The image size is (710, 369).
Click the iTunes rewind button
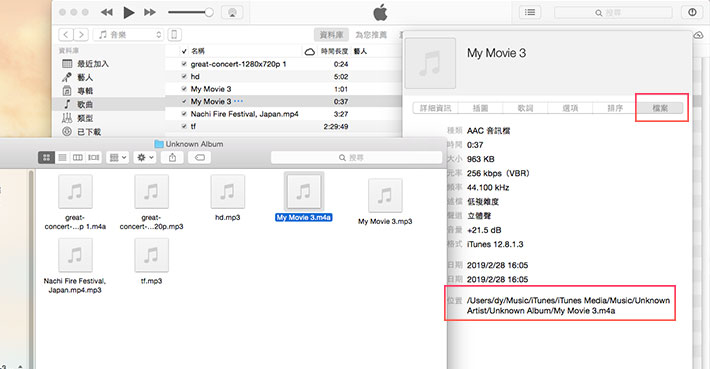(107, 12)
